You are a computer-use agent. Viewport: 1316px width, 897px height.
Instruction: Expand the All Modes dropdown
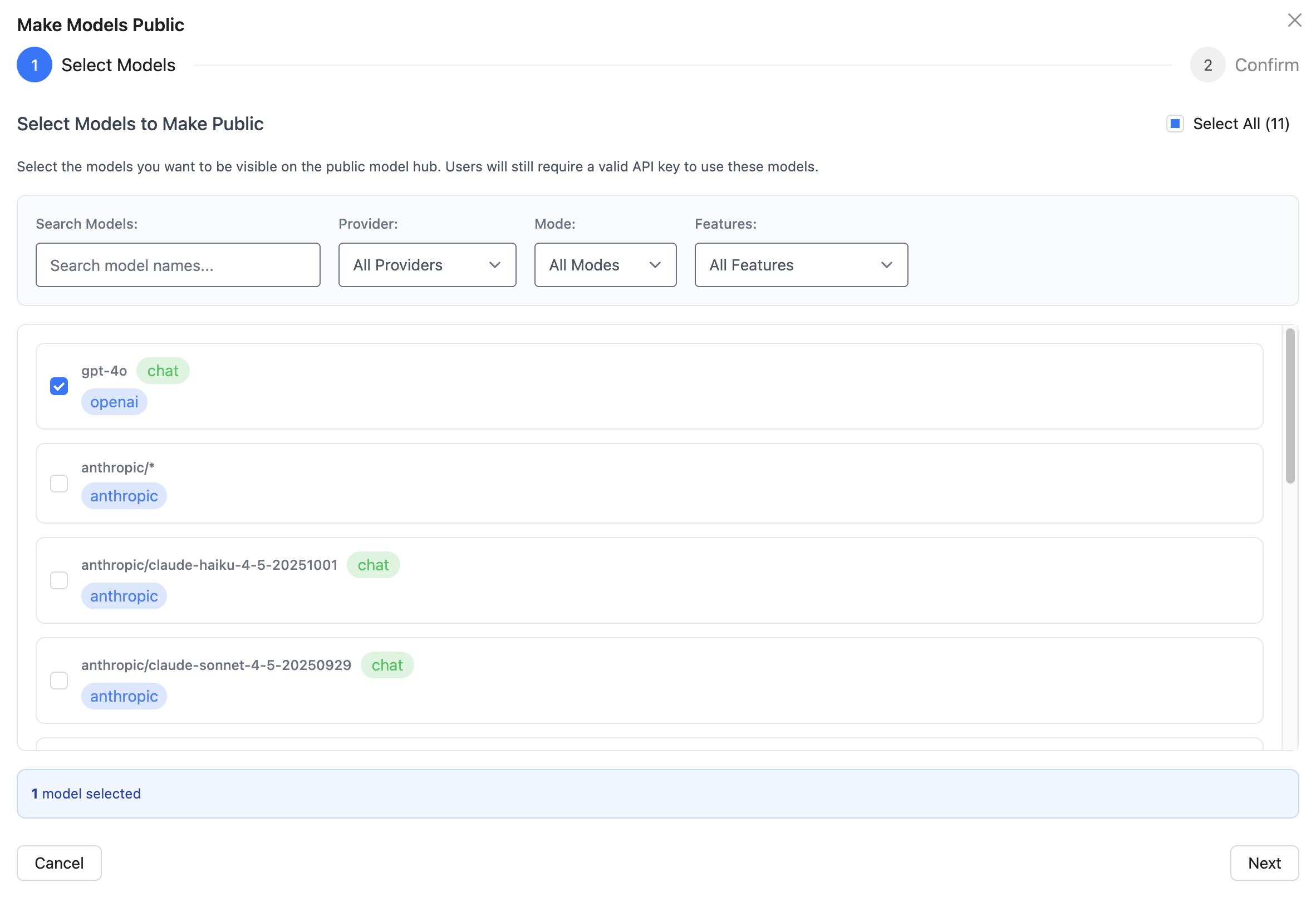click(605, 265)
